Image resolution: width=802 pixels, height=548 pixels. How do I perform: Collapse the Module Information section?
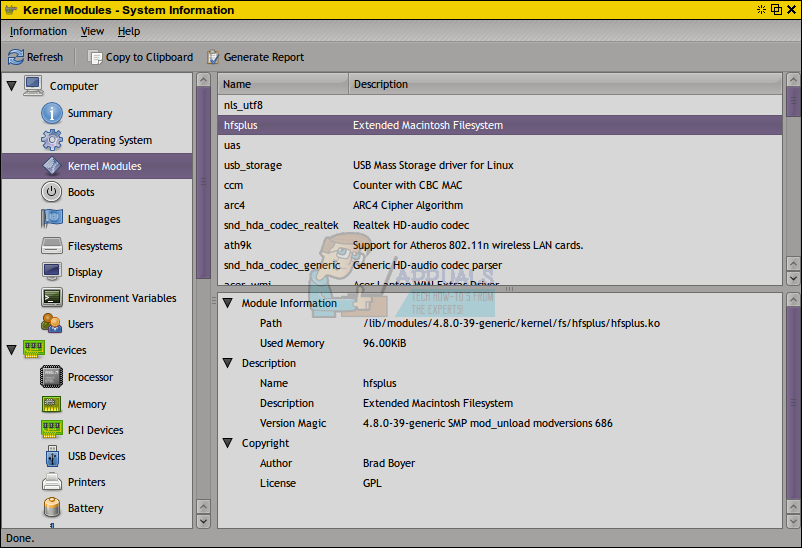pos(228,303)
